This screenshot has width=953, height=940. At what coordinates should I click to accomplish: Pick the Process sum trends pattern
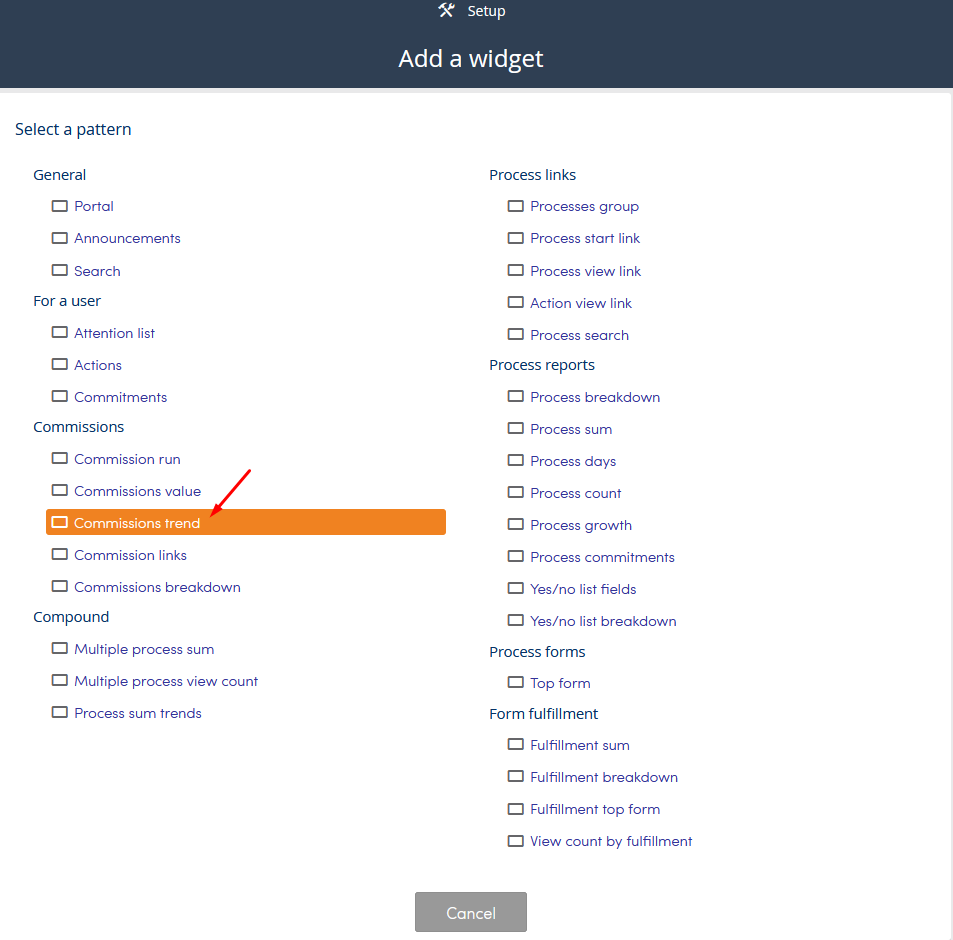click(x=138, y=713)
